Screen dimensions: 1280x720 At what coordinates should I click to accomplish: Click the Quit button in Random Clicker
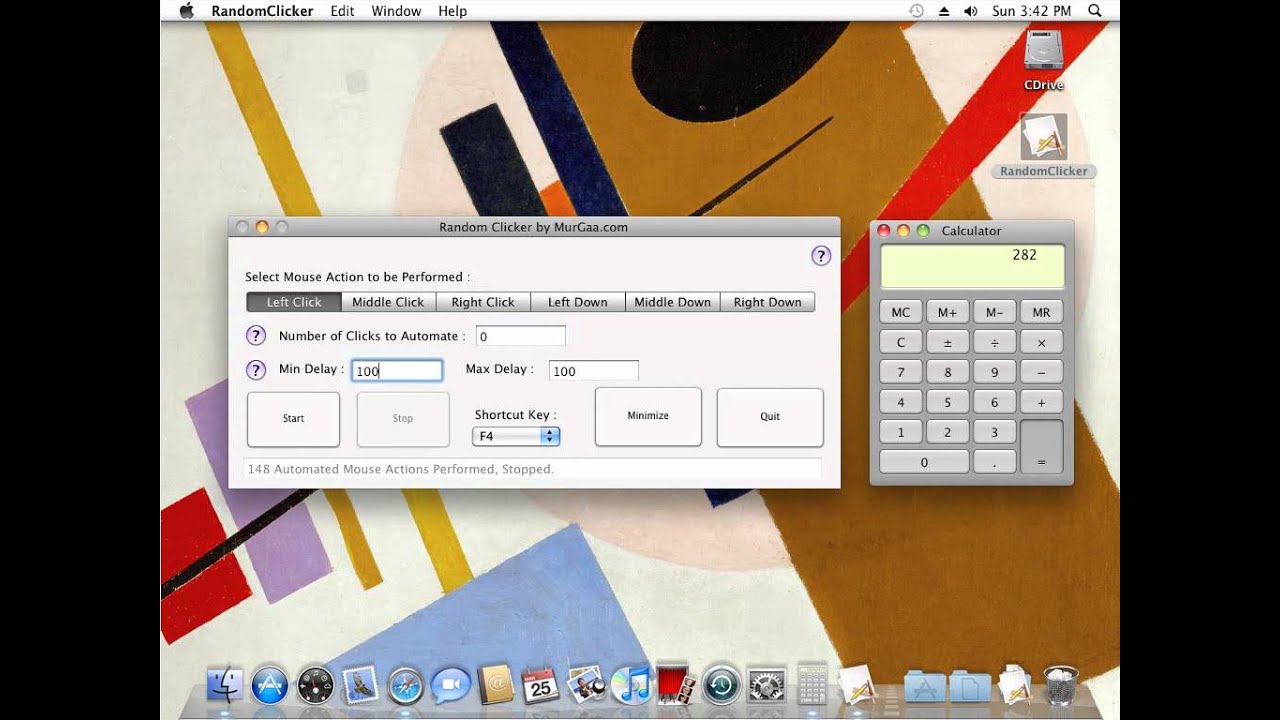(x=770, y=417)
